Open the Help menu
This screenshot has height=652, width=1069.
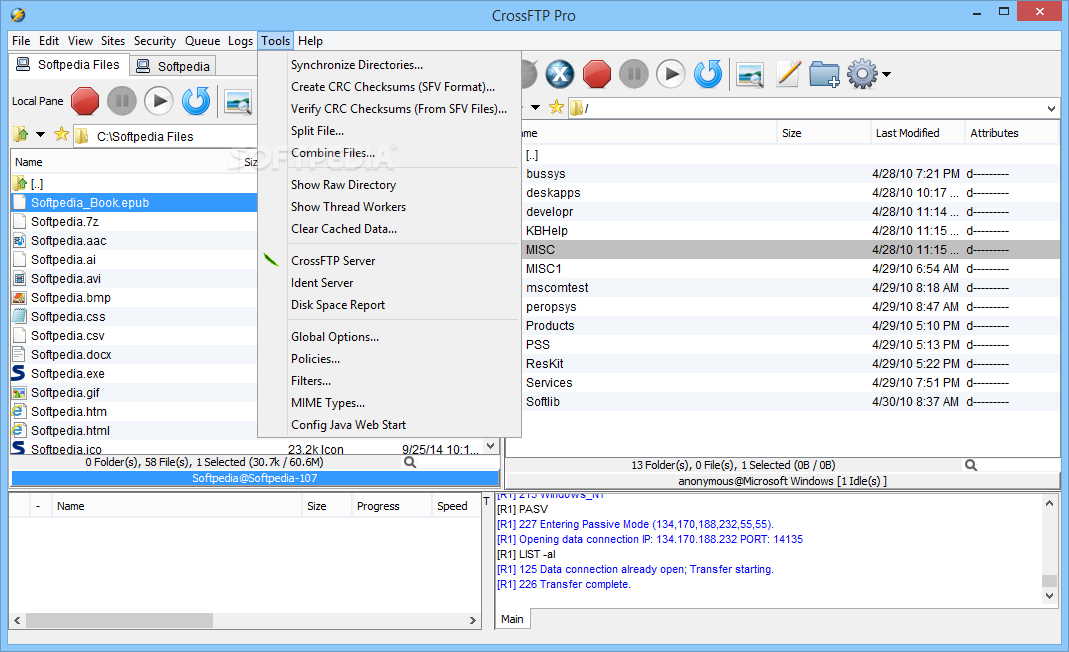point(310,41)
